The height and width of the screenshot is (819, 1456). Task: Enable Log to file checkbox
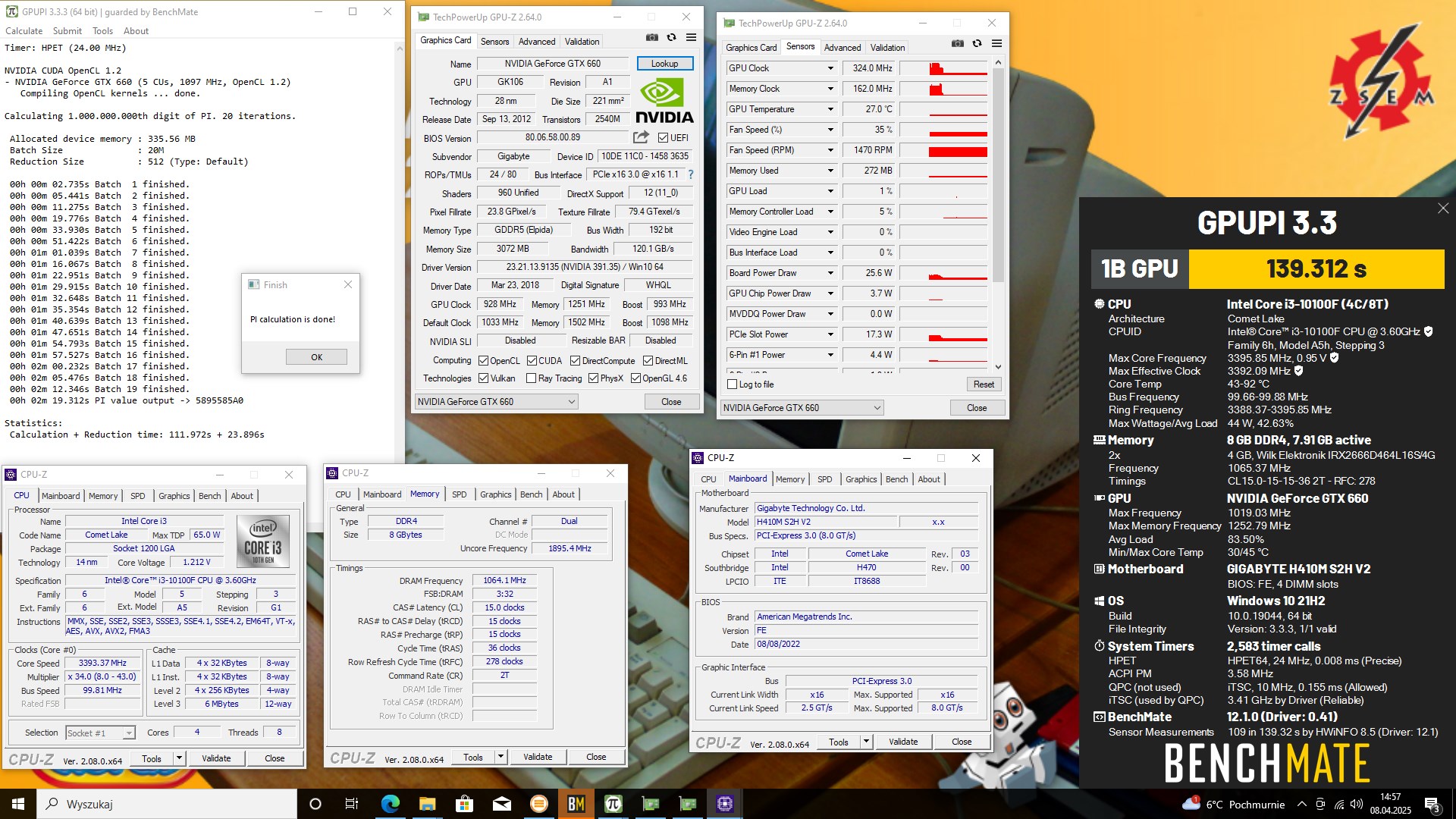coord(732,384)
